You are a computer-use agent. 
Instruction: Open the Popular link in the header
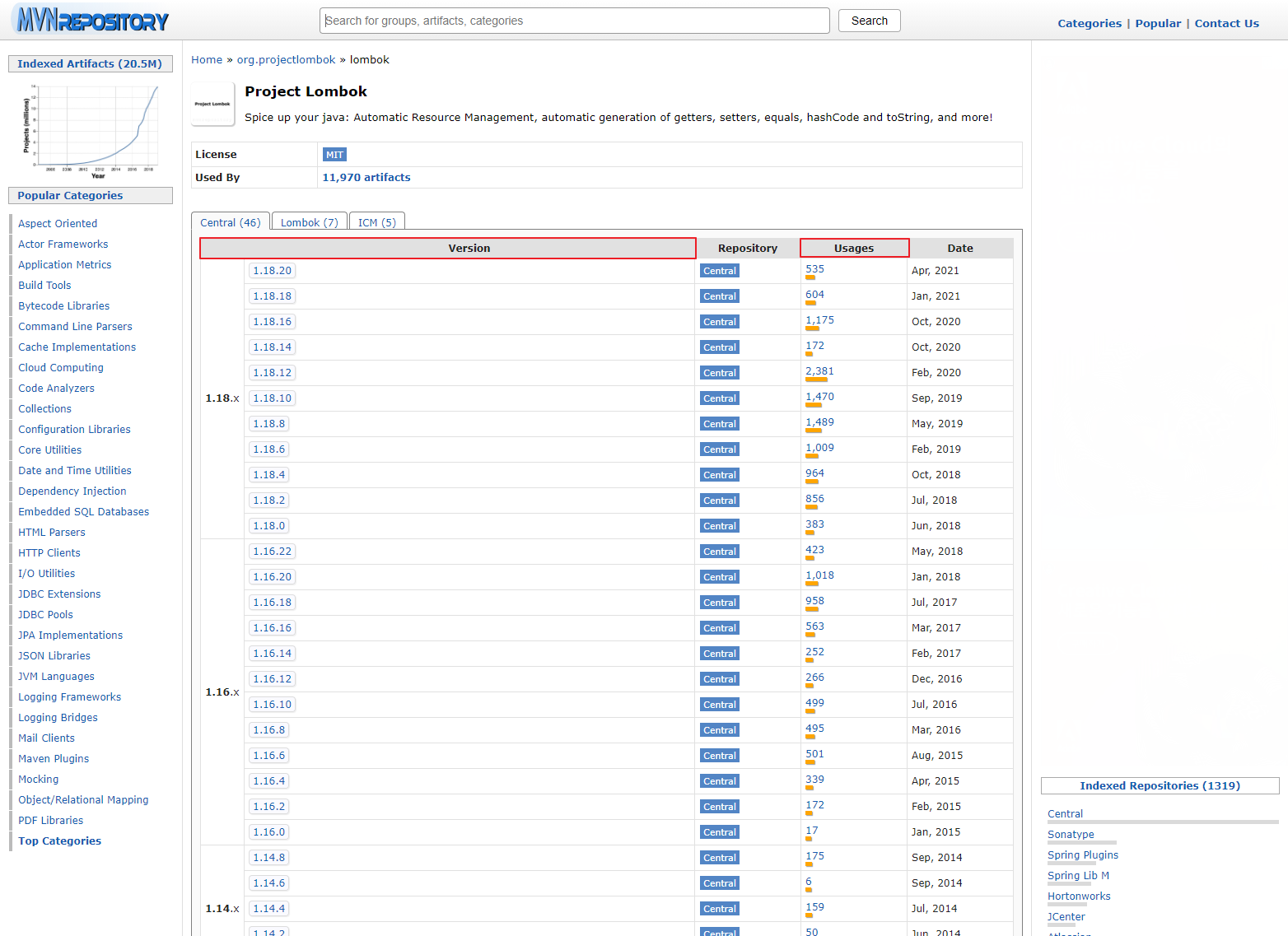coord(1158,23)
